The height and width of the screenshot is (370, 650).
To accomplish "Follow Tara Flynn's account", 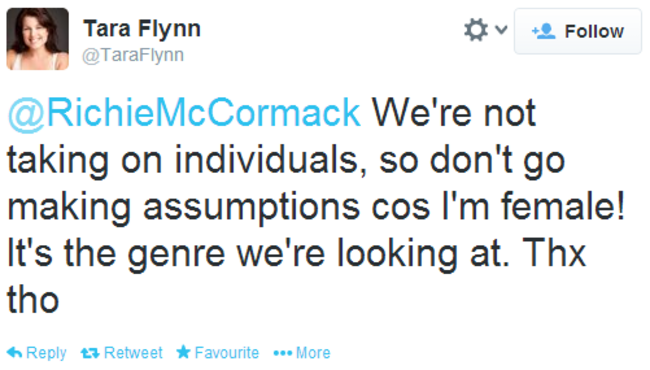I will pos(578,31).
